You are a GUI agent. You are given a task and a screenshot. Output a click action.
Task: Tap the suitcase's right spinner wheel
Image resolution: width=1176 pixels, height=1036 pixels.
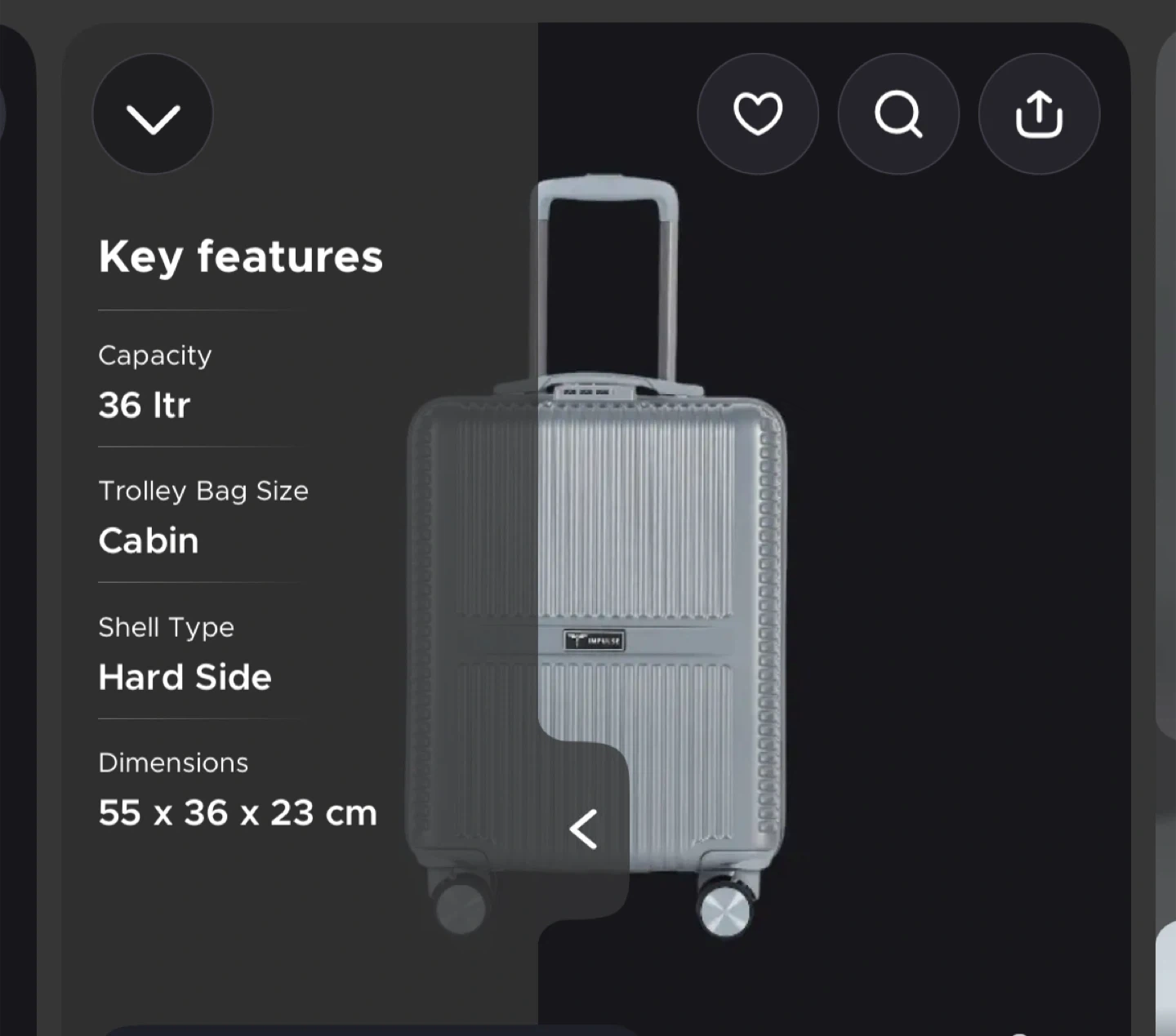pos(726,909)
